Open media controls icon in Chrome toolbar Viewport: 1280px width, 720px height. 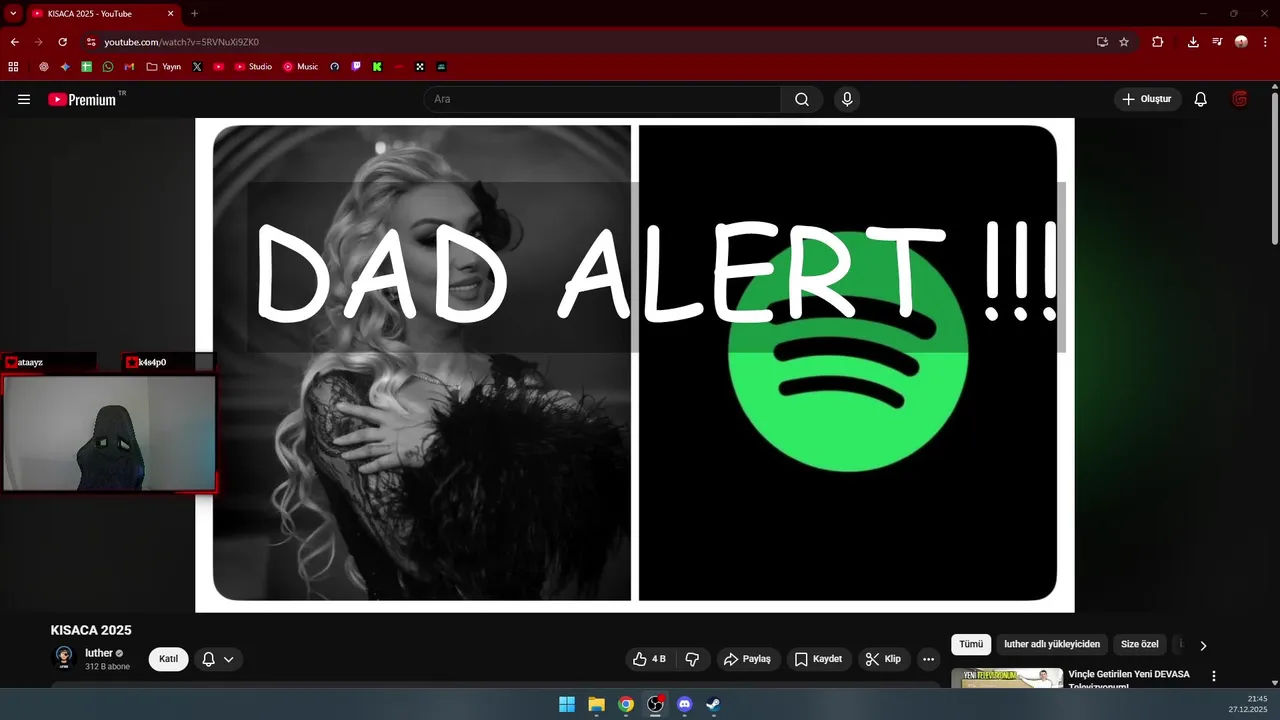click(x=1217, y=42)
